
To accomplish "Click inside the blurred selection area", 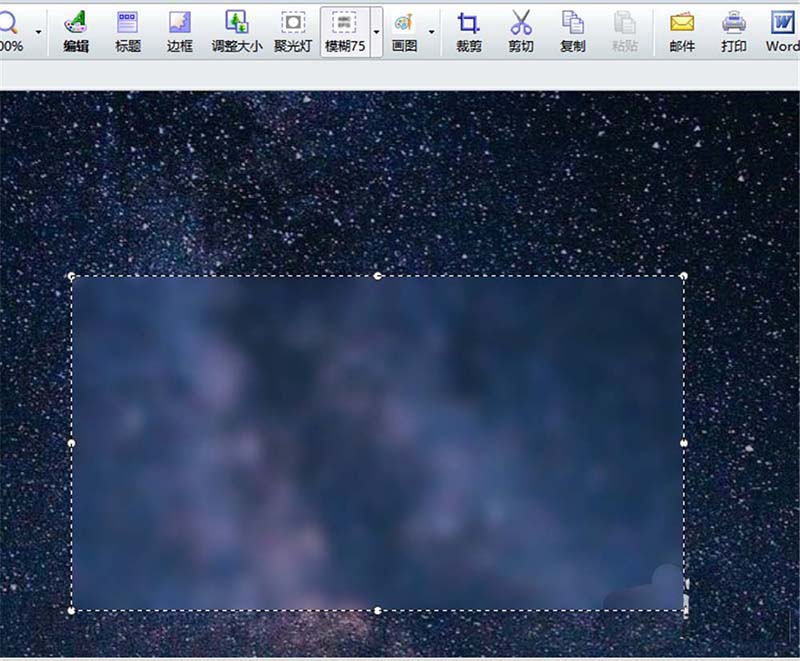I will tap(378, 443).
